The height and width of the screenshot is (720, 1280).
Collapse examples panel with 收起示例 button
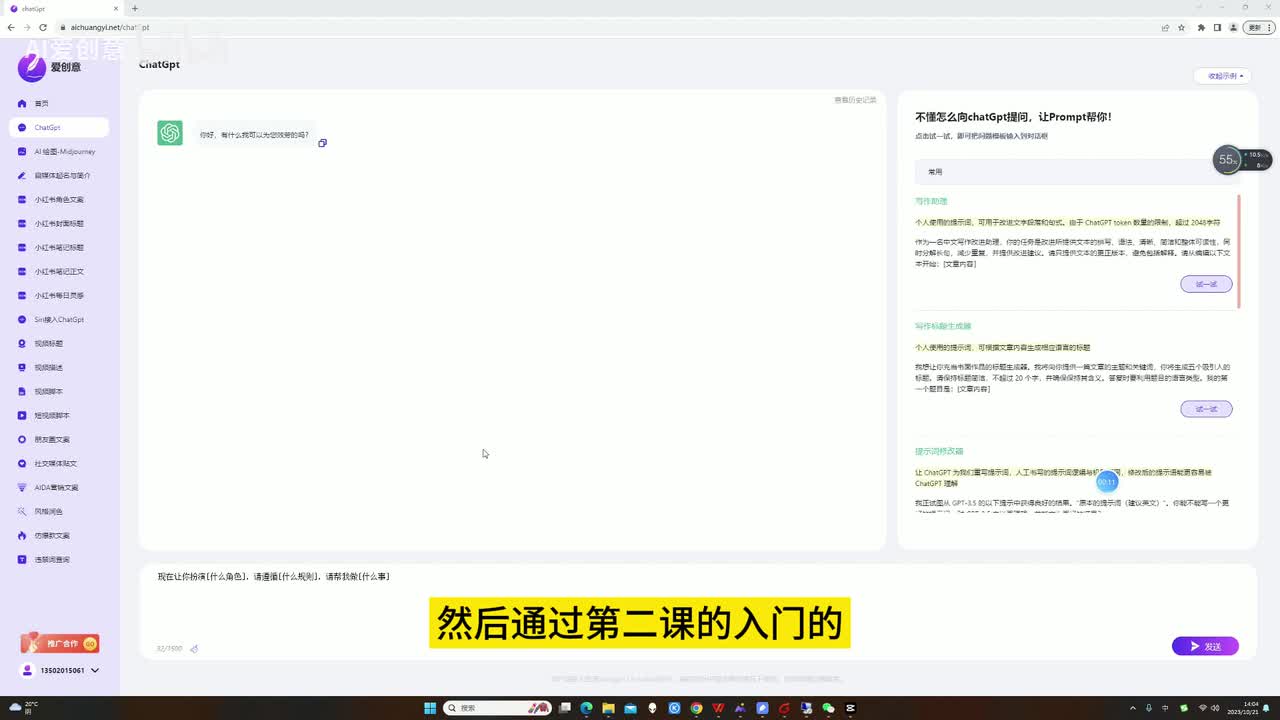click(1222, 76)
